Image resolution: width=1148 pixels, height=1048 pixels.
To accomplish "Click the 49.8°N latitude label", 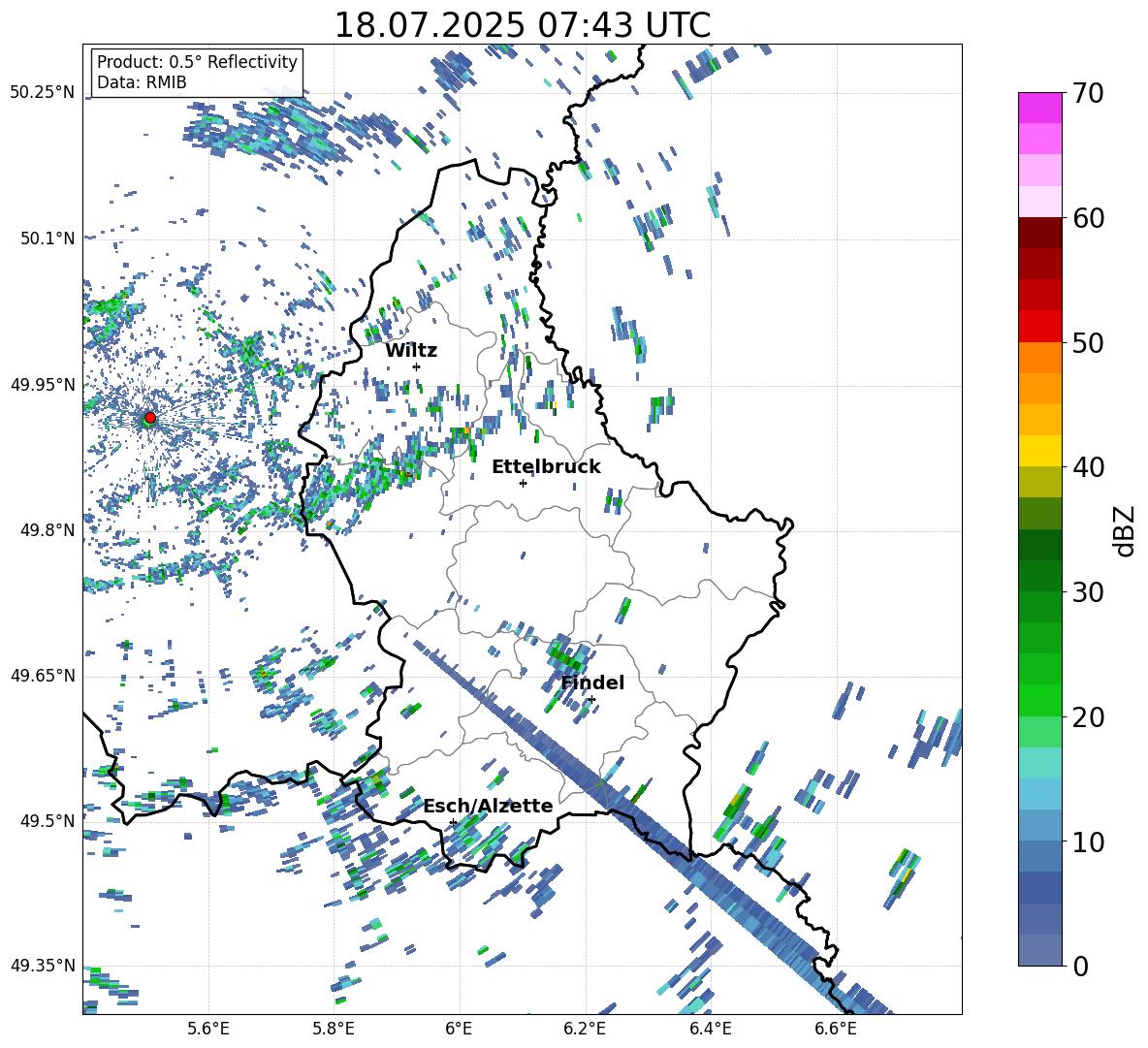I will [47, 530].
